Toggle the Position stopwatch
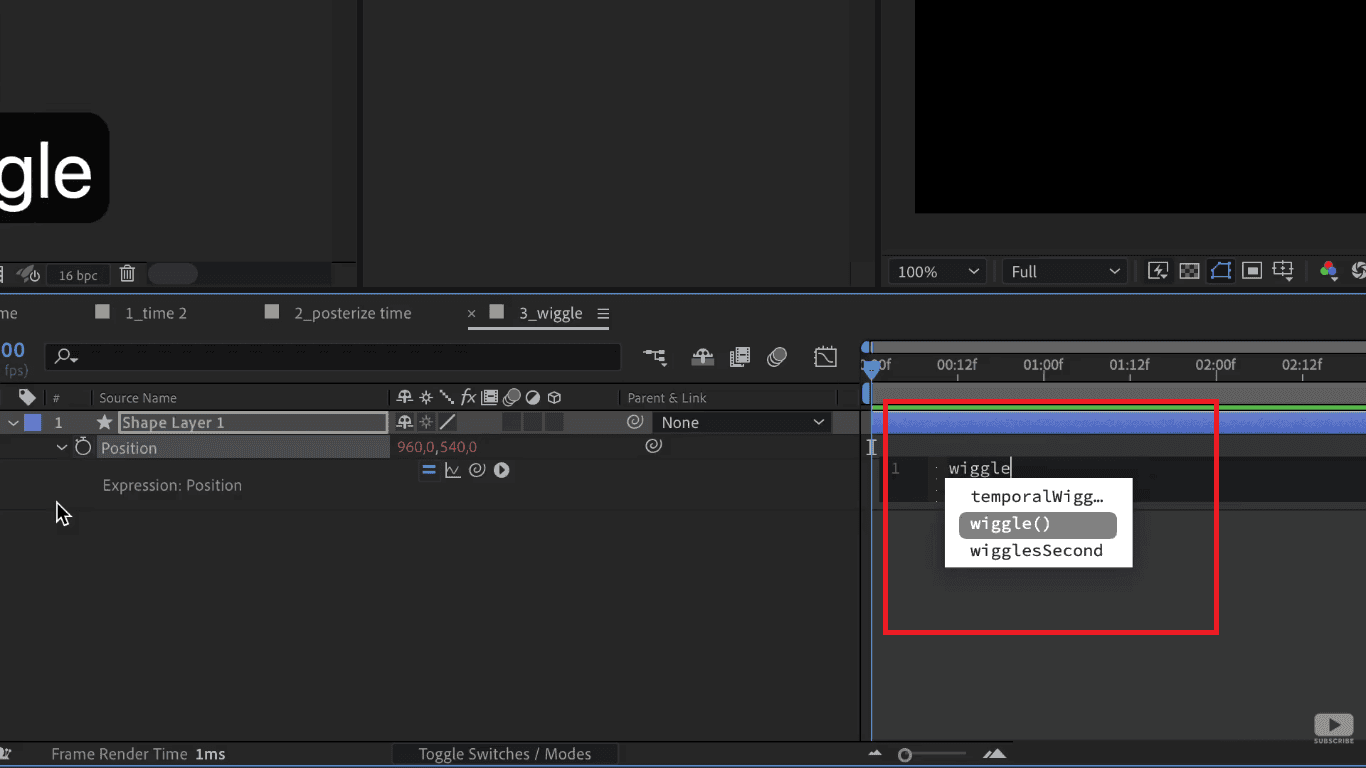The width and height of the screenshot is (1366, 768). [83, 446]
